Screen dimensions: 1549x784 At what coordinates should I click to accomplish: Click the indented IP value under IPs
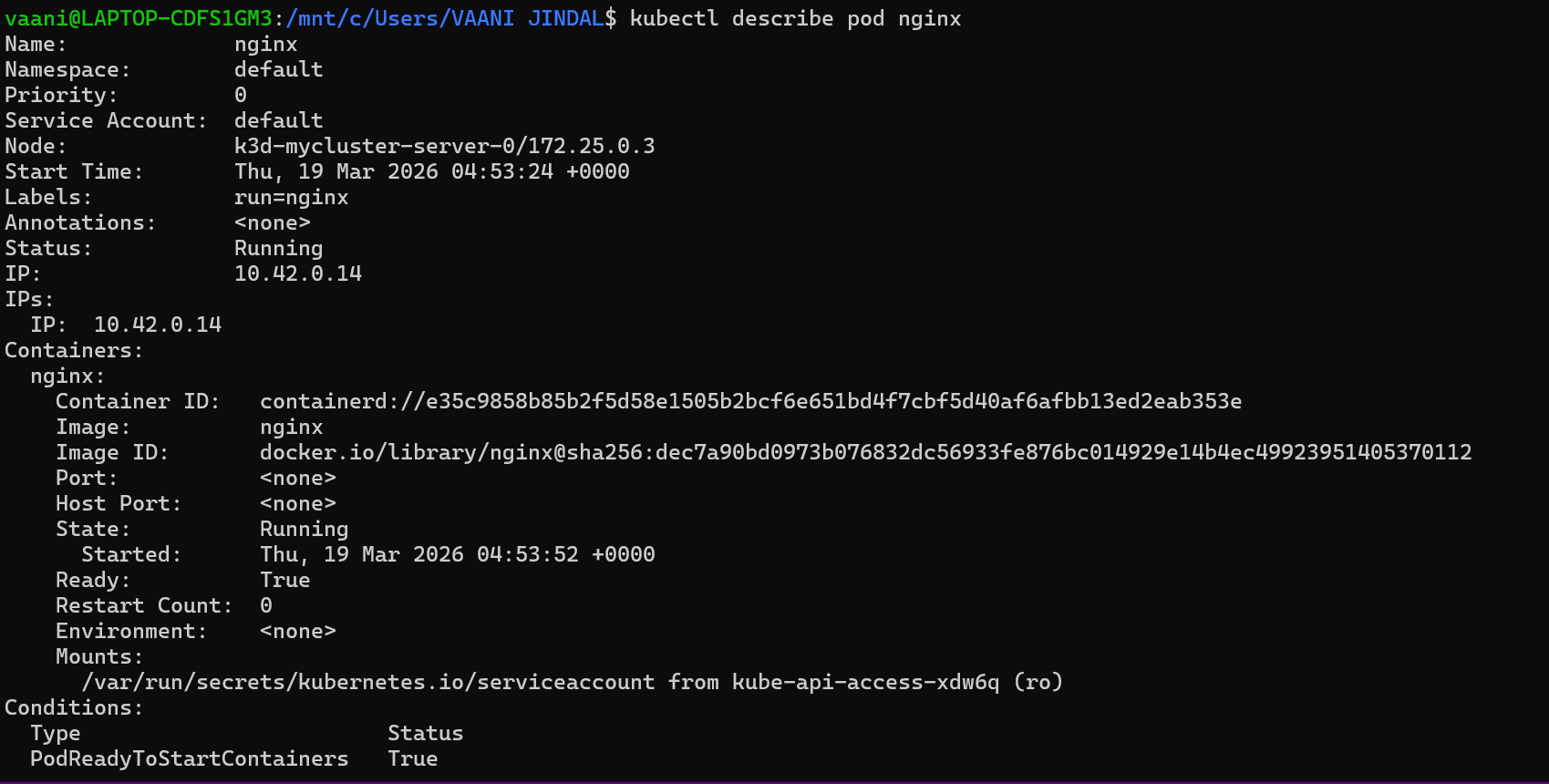coord(157,325)
